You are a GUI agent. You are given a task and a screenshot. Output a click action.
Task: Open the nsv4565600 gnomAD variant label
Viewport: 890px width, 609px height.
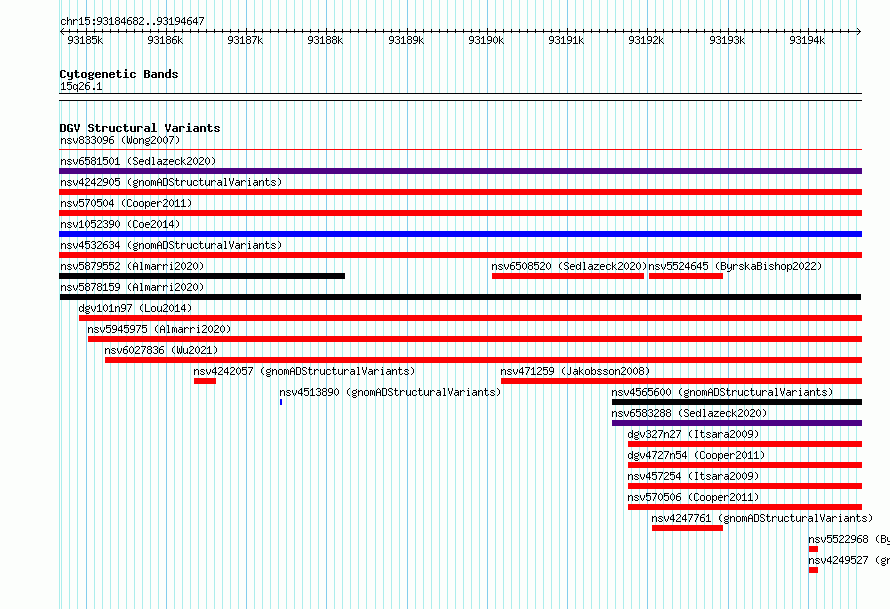(722, 392)
